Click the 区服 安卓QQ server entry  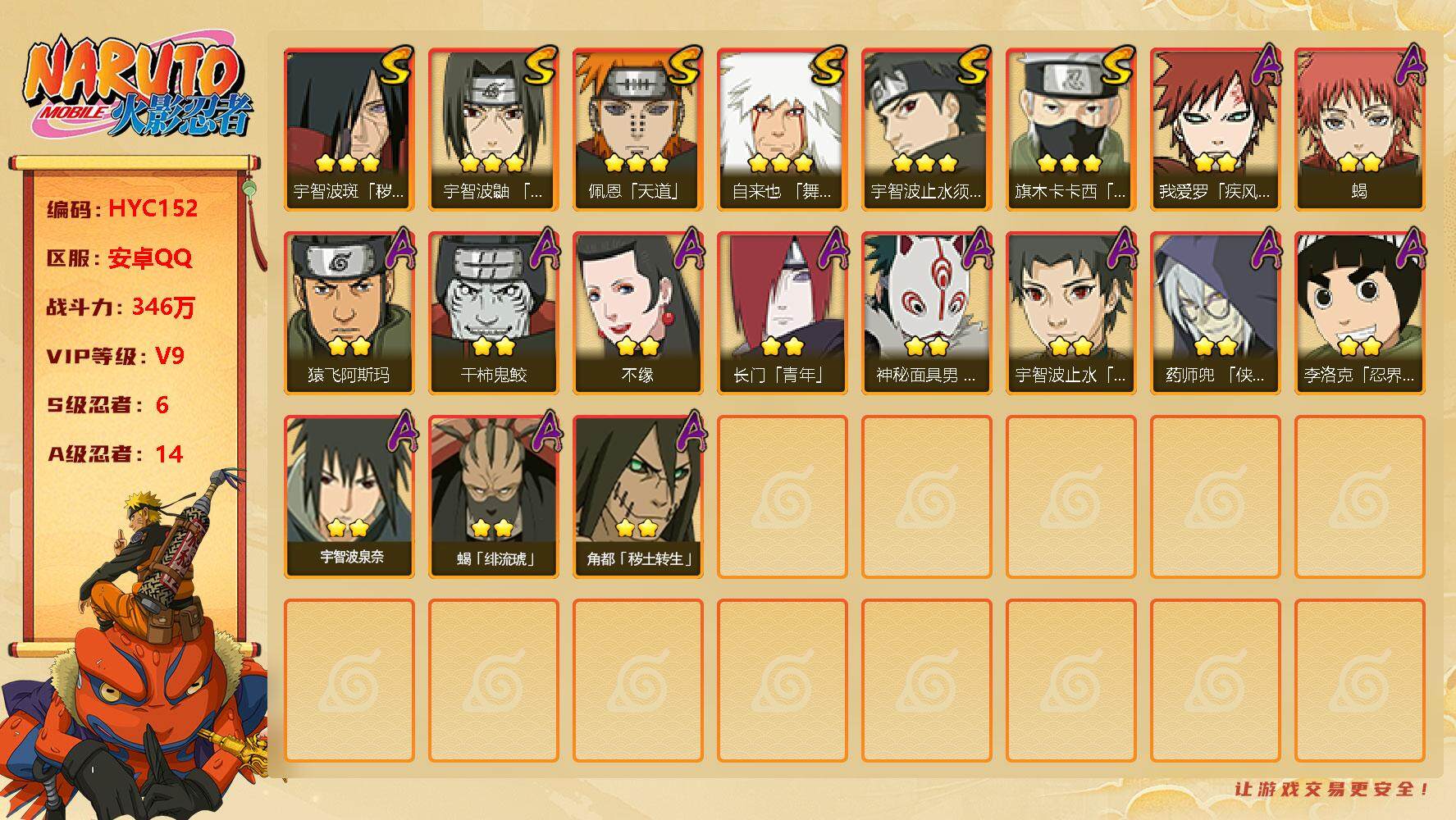(119, 258)
